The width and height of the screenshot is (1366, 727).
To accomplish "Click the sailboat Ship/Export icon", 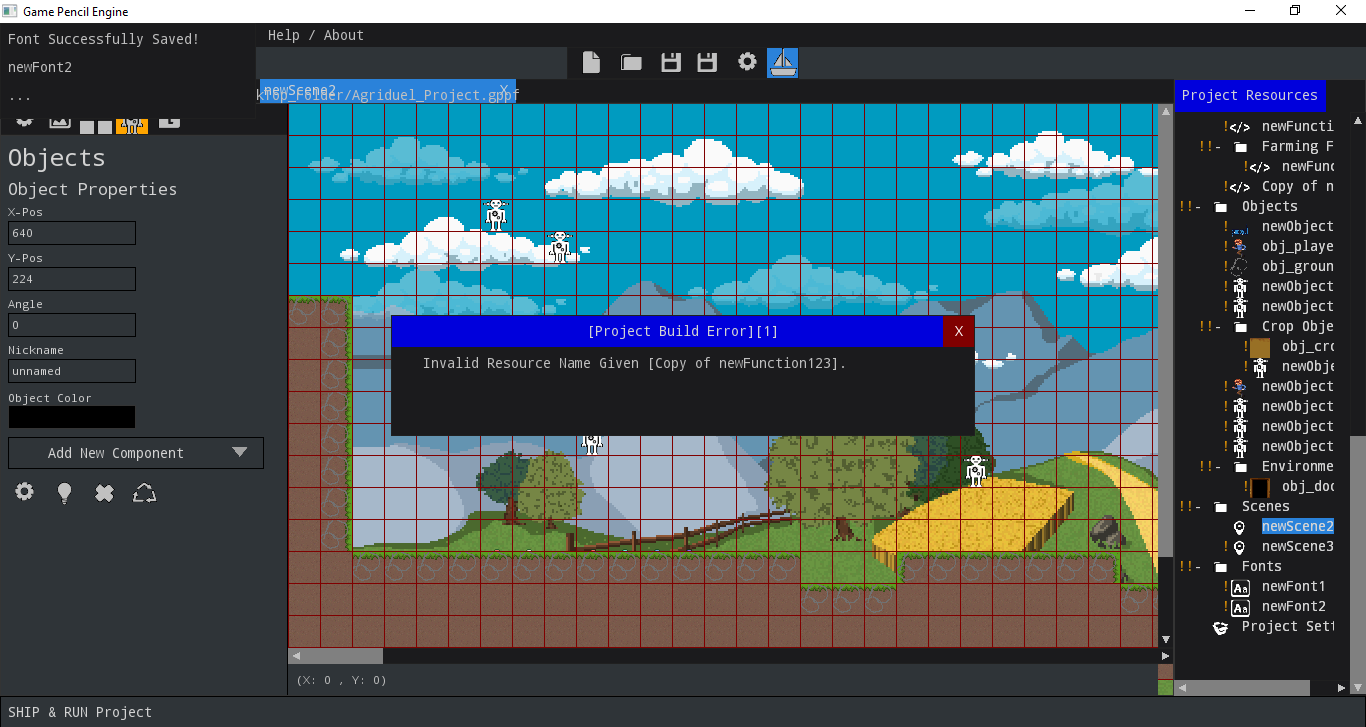I will (x=782, y=63).
